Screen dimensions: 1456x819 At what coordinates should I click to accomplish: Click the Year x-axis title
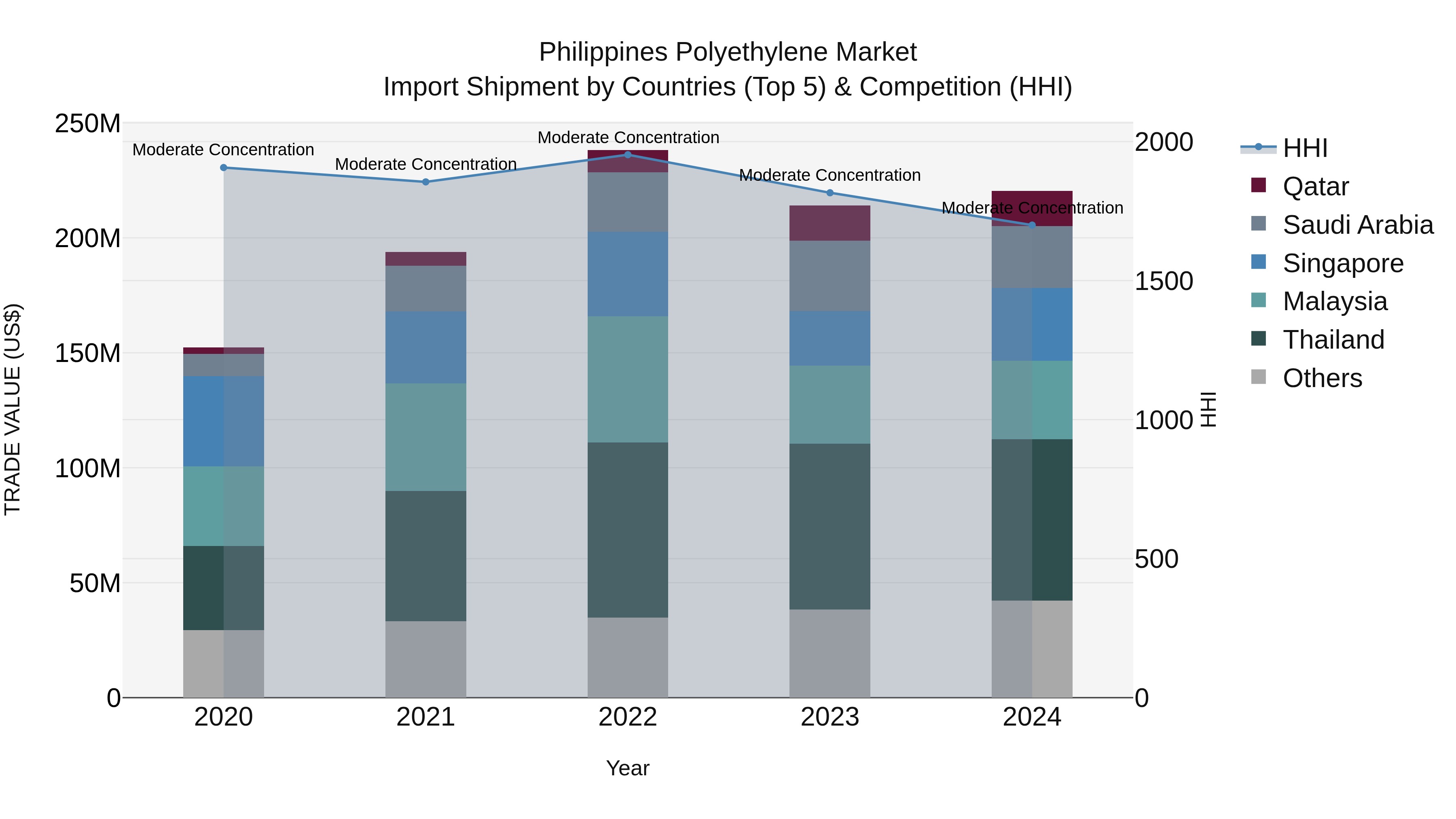pyautogui.click(x=628, y=769)
